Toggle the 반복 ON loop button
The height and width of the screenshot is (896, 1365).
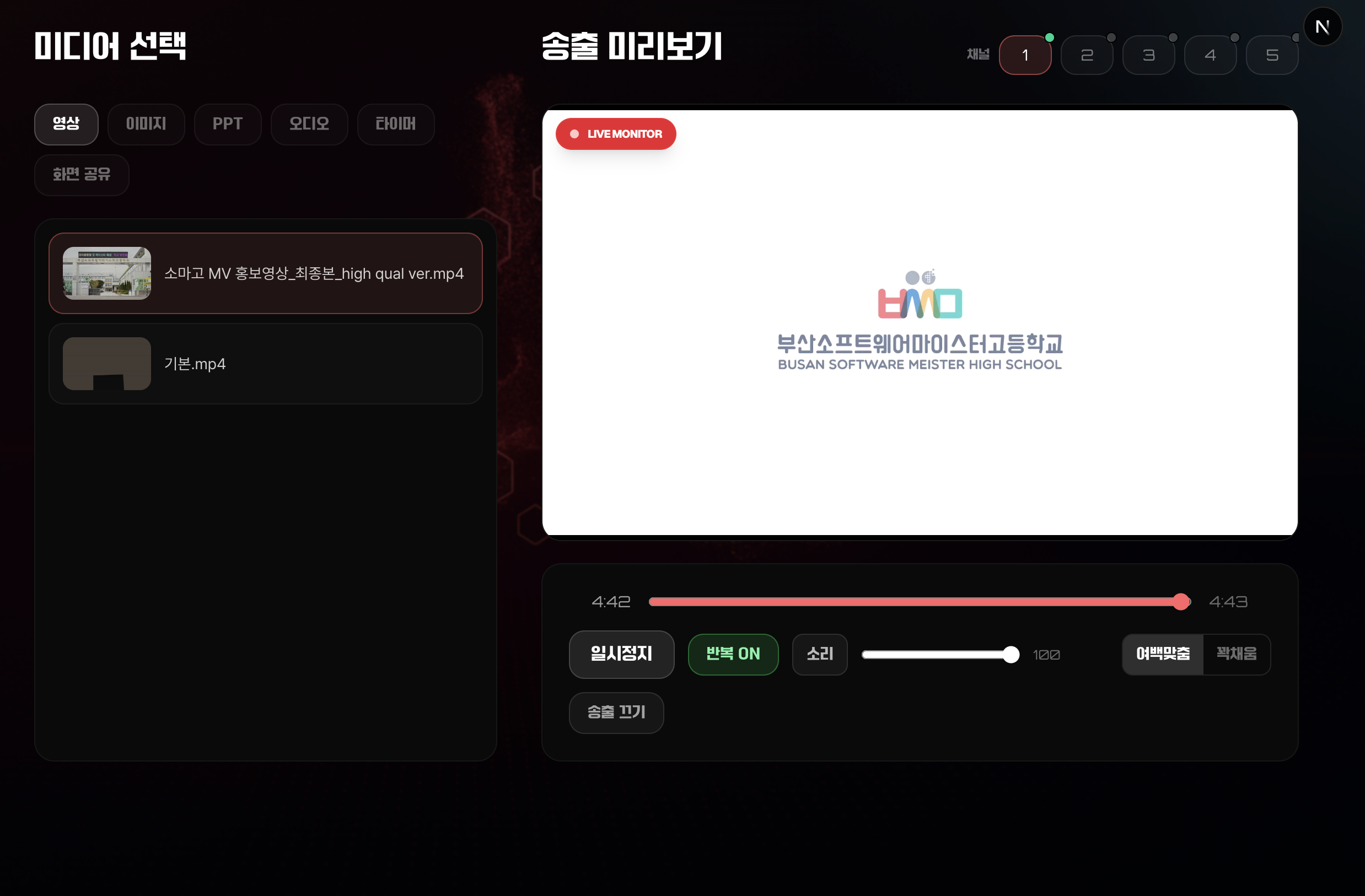pos(733,654)
